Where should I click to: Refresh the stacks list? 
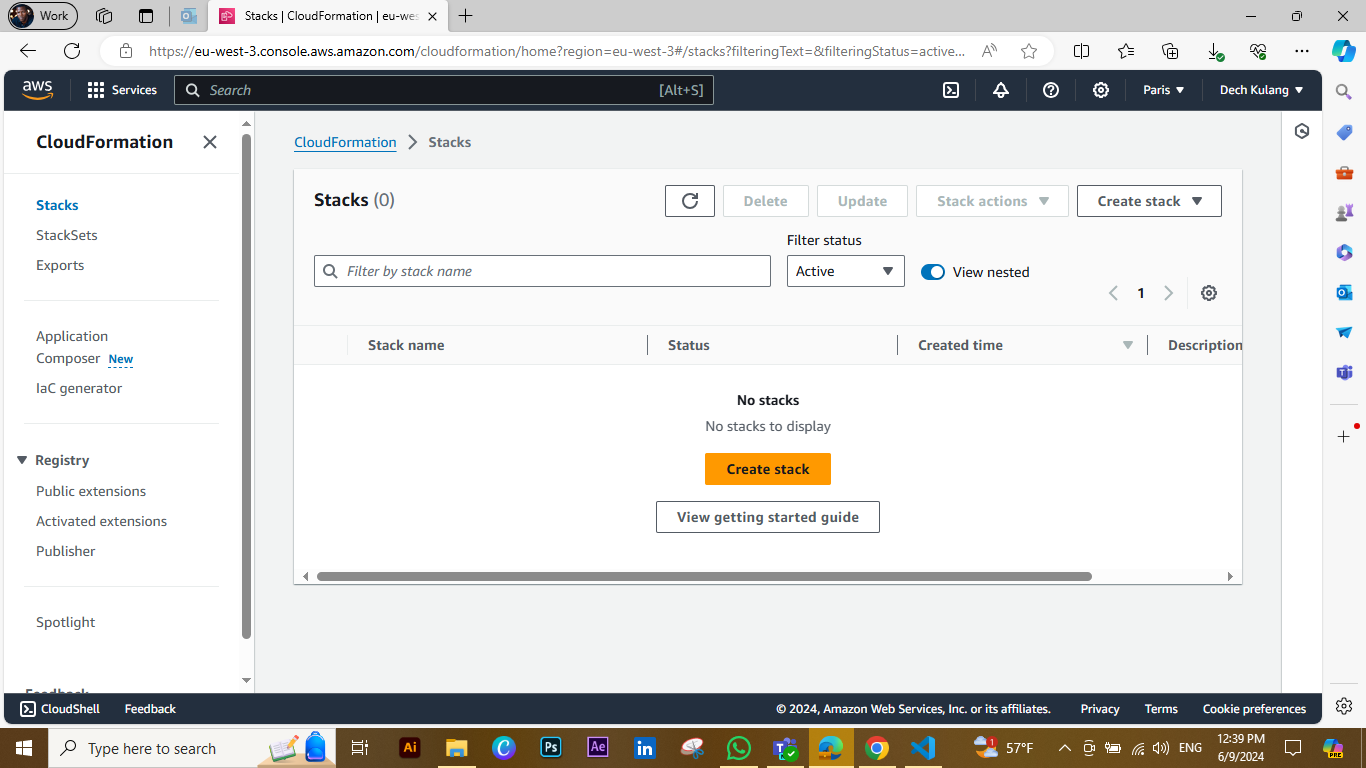click(x=690, y=201)
